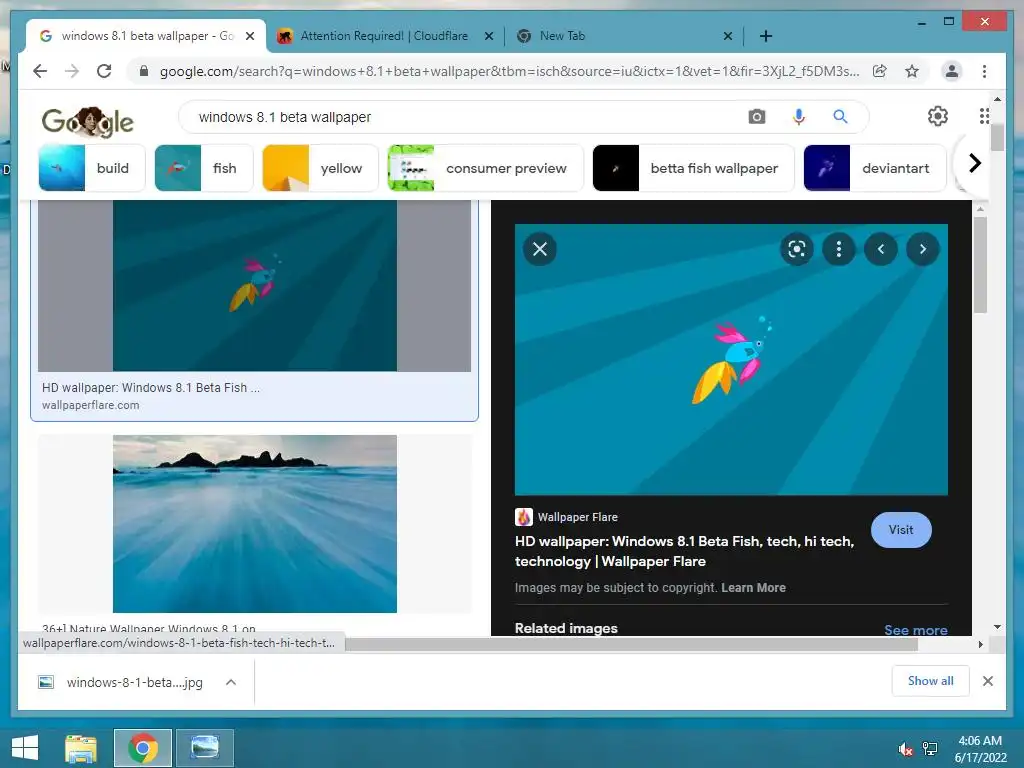
Task: Visit the Wallpaper Flare page
Action: pyautogui.click(x=901, y=530)
